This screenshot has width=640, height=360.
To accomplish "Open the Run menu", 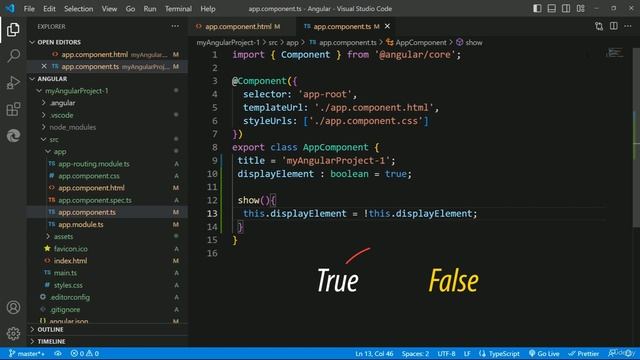I will [150, 9].
